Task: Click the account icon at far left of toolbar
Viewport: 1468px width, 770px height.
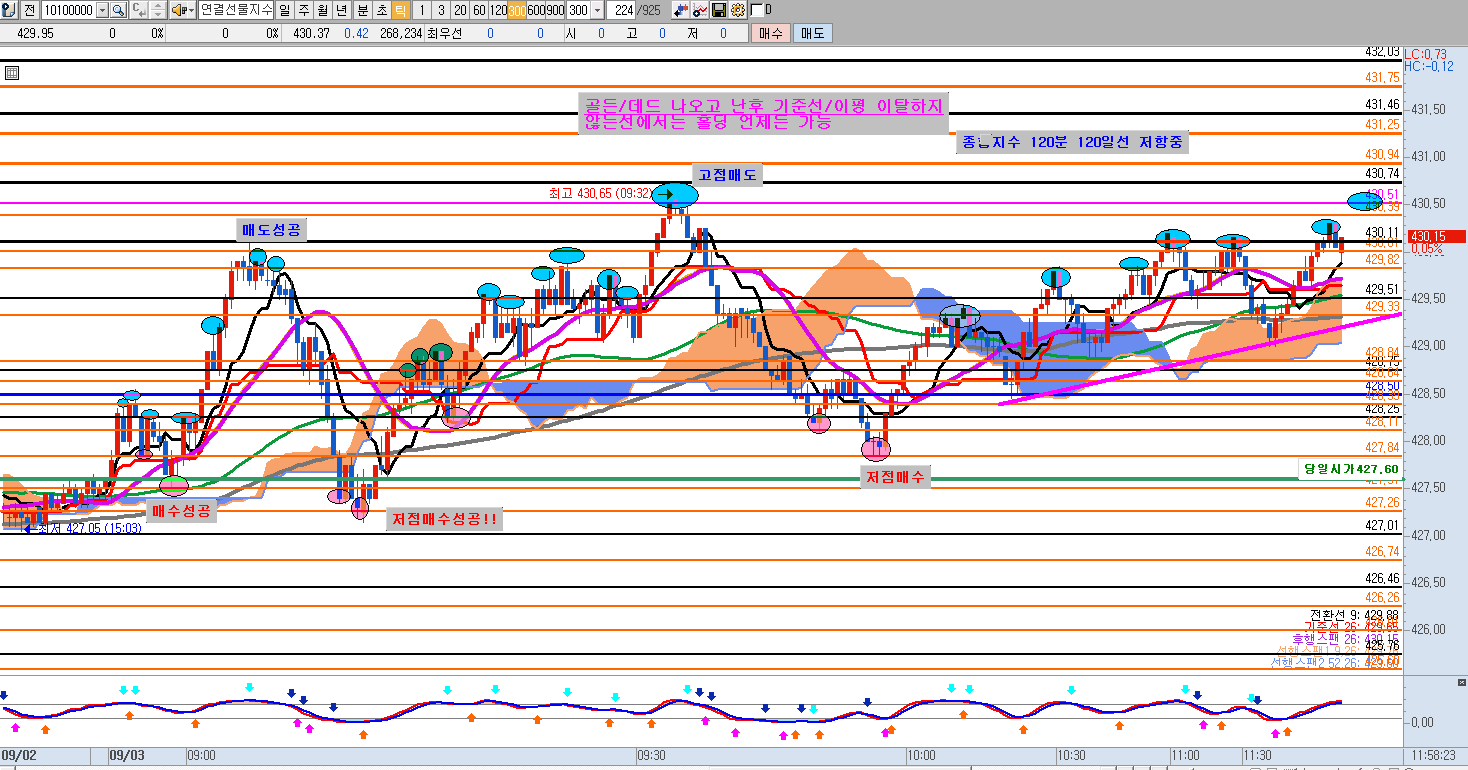Action: [x=9, y=10]
